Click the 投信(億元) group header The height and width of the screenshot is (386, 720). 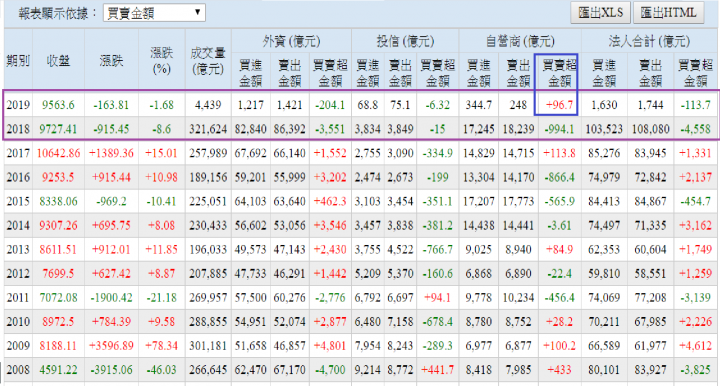(405, 41)
